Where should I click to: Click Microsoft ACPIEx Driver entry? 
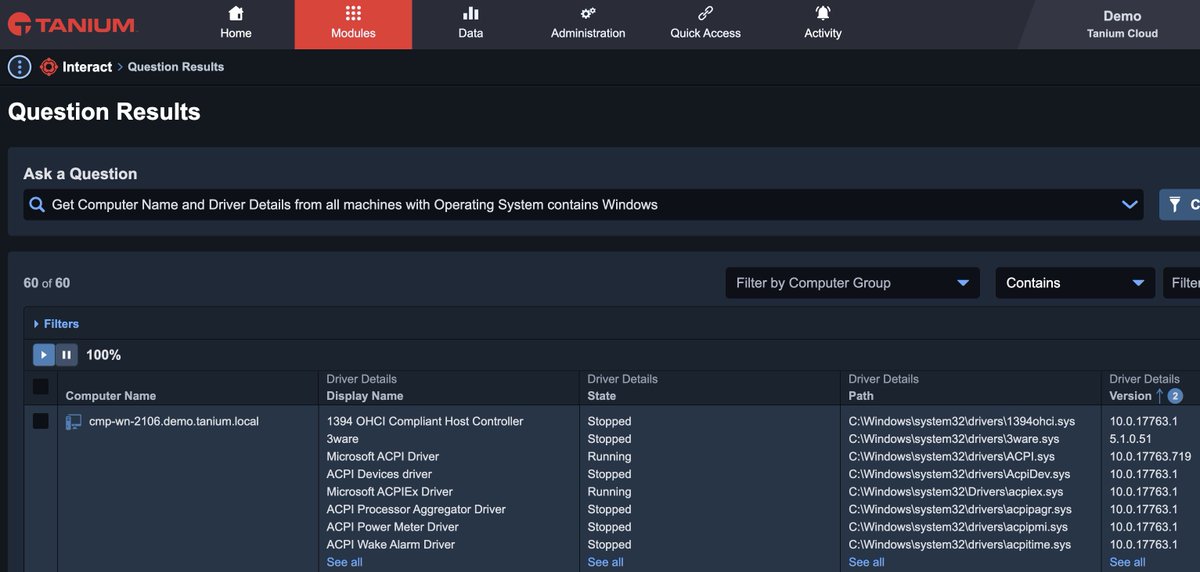390,492
